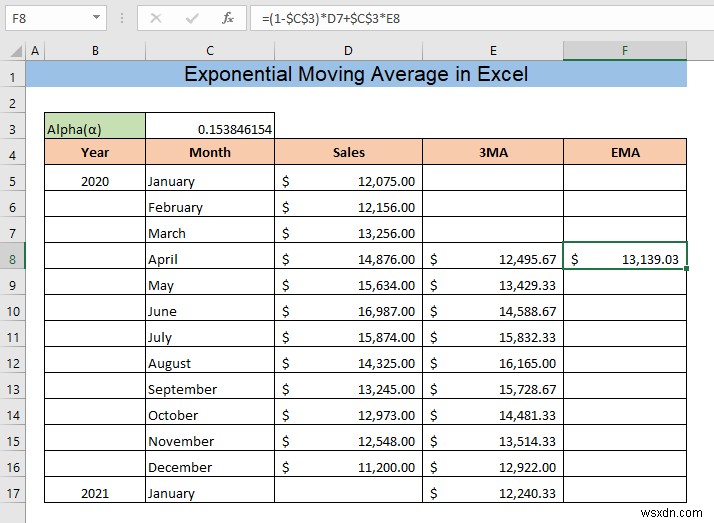Click the Enter checkmark icon in formula bar
The height and width of the screenshot is (523, 714).
pyautogui.click(x=192, y=18)
